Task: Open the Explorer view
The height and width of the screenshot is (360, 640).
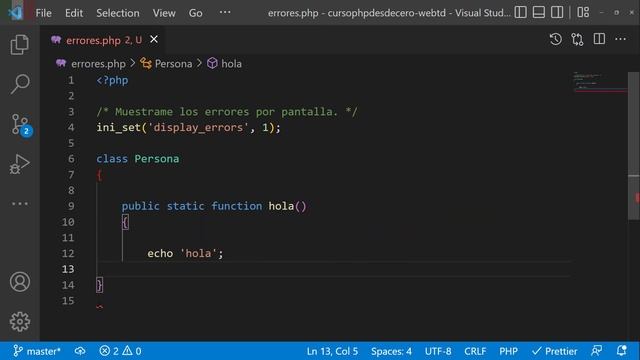Action: (20, 44)
